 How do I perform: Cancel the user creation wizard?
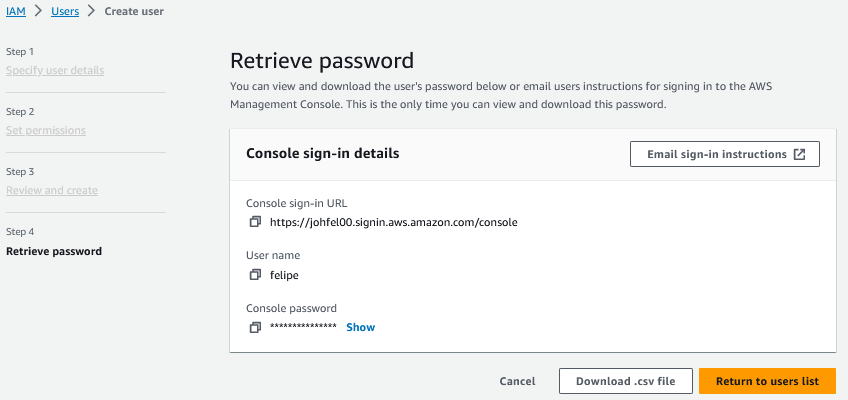click(x=517, y=381)
